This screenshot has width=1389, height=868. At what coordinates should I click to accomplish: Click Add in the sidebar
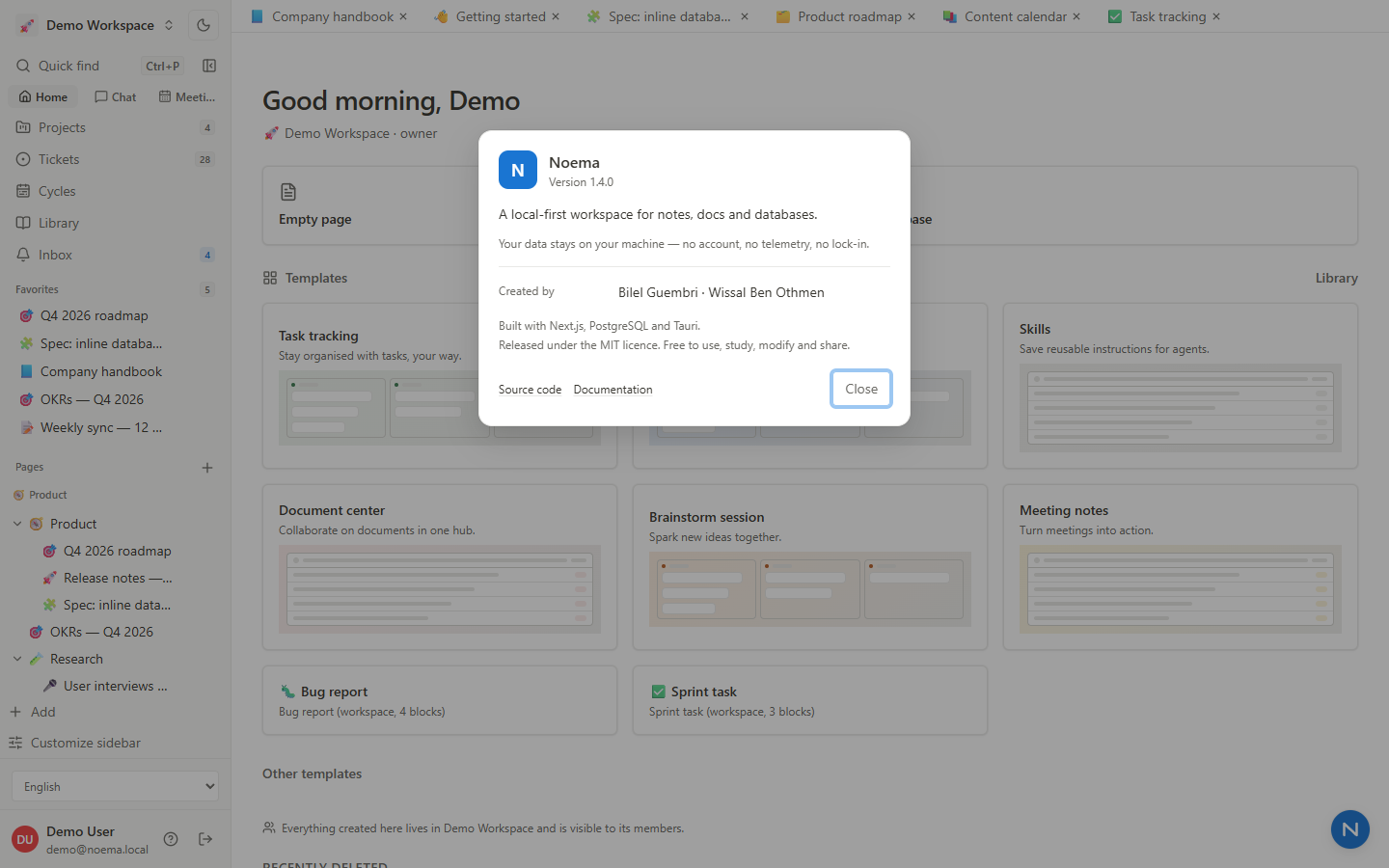click(x=33, y=712)
